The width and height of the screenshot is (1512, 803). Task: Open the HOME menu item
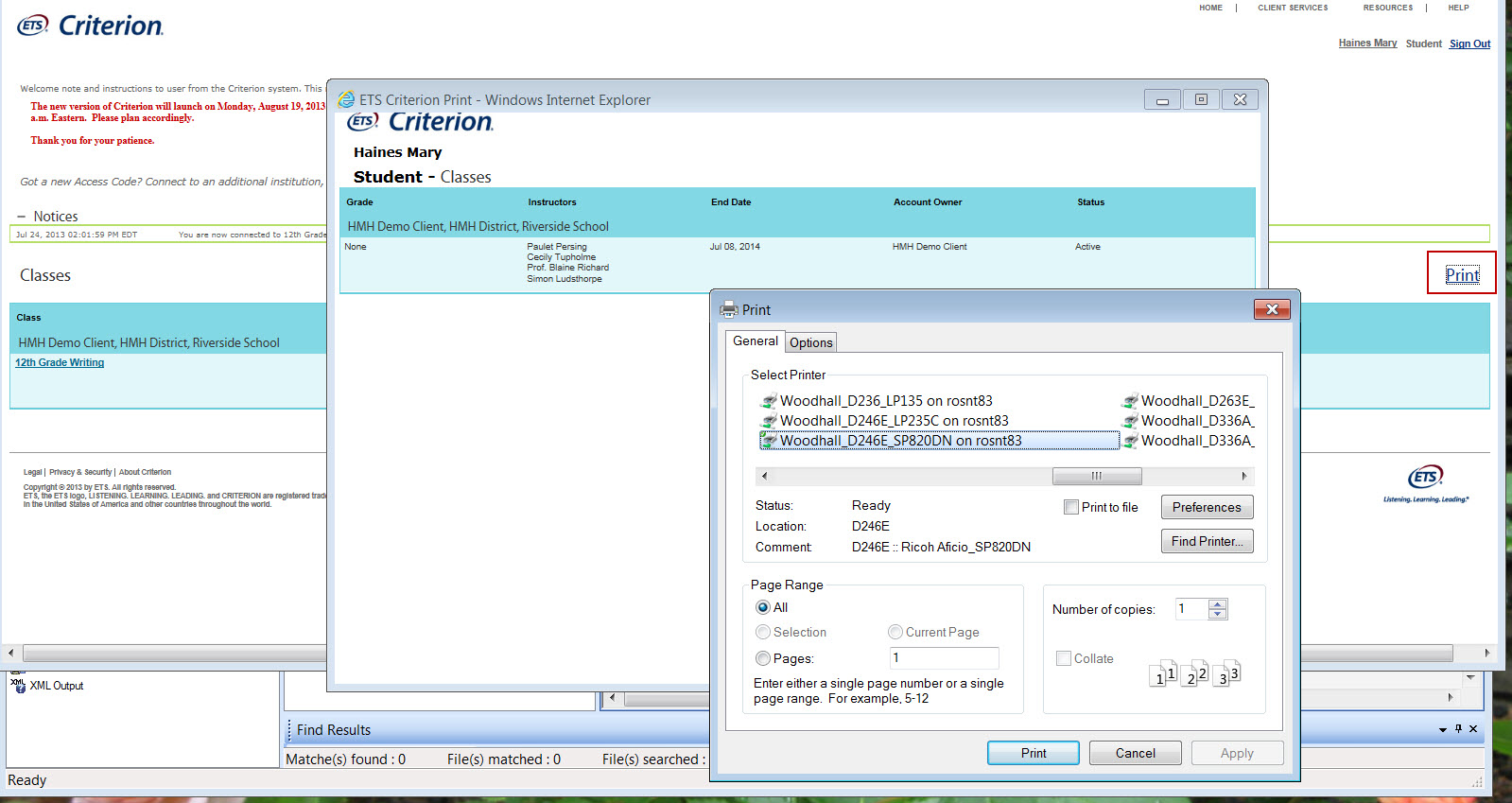[x=1210, y=8]
